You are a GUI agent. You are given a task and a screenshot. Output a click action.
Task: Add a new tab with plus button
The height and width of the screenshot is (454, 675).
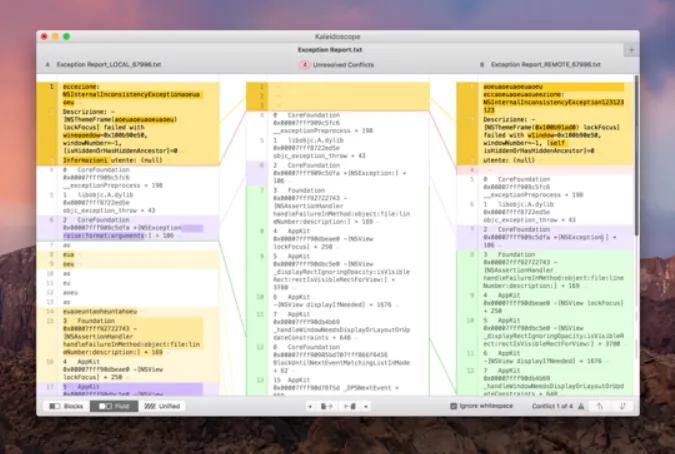631,50
